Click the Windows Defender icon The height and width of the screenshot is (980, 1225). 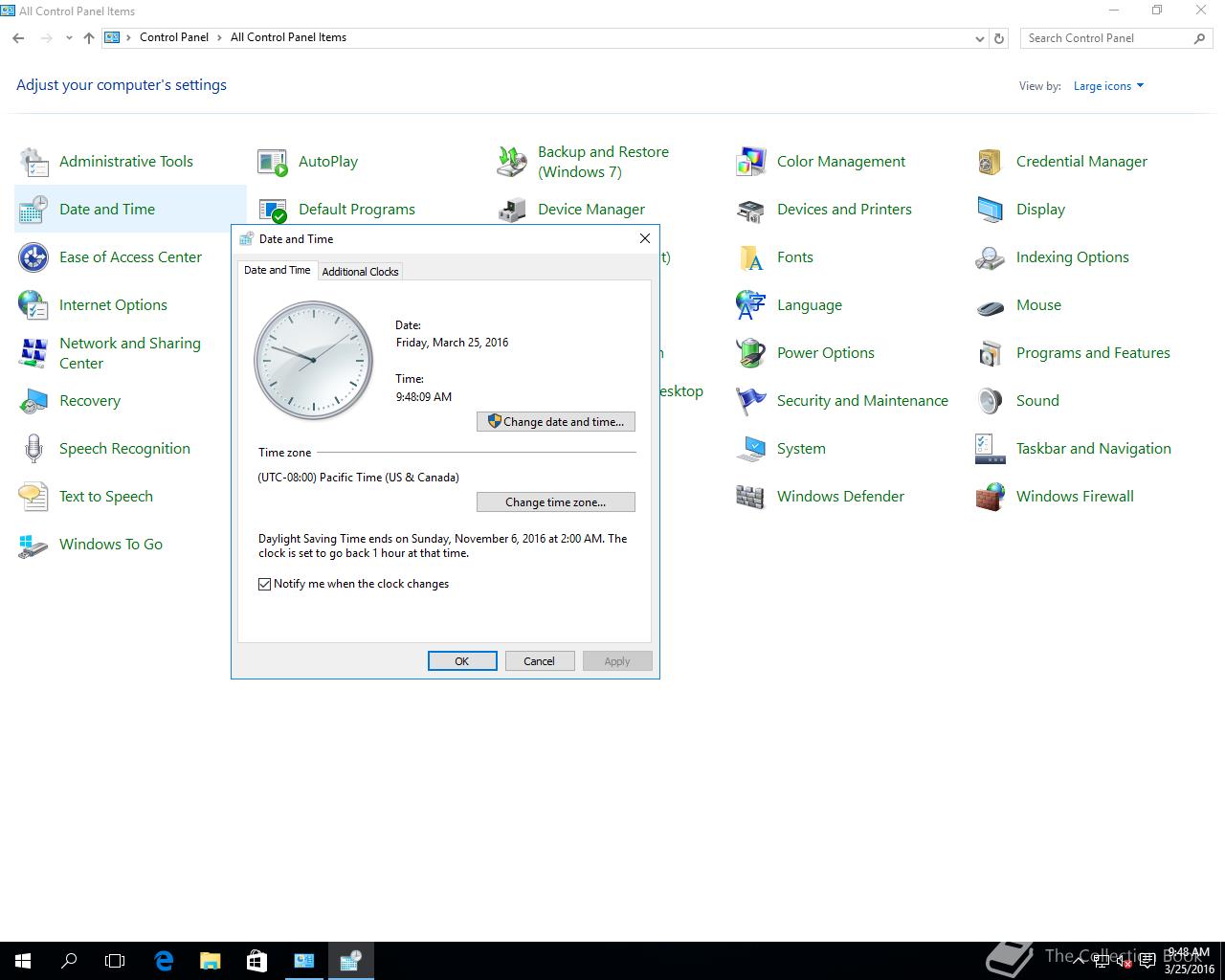coord(751,497)
